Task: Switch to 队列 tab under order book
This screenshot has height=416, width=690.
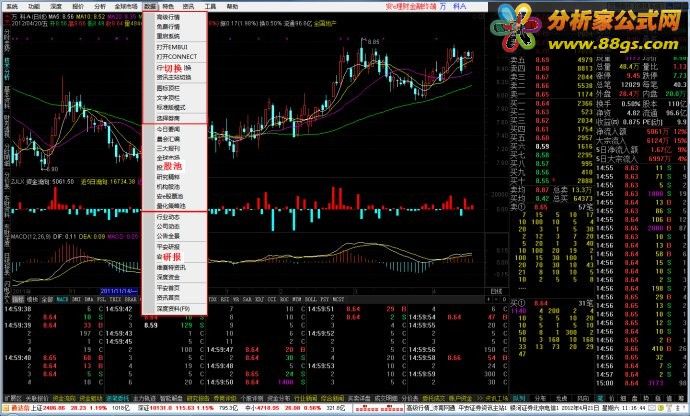Action: (x=519, y=398)
